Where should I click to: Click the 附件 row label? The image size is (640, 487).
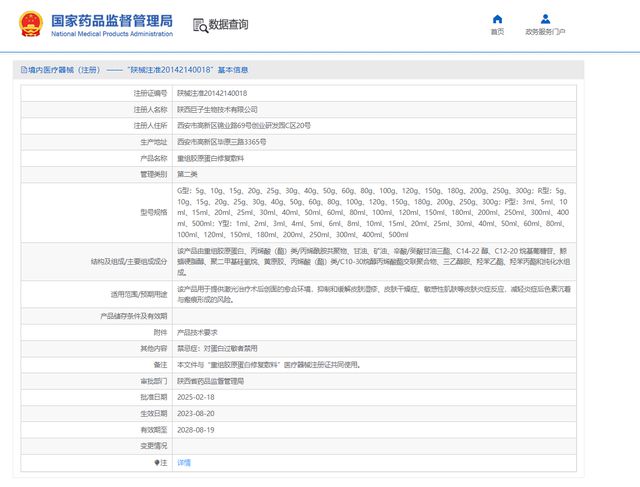click(160, 332)
